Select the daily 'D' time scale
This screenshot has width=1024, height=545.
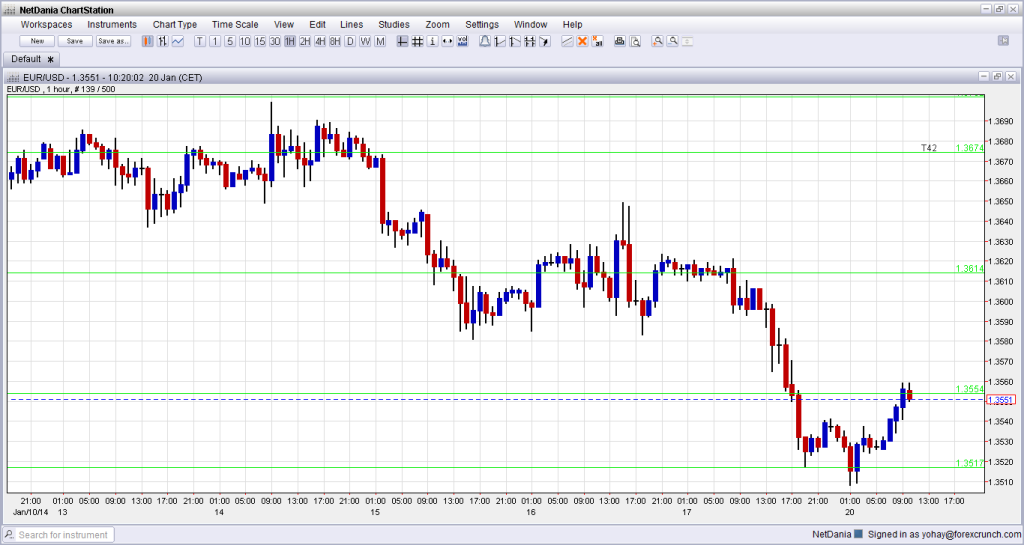[350, 41]
